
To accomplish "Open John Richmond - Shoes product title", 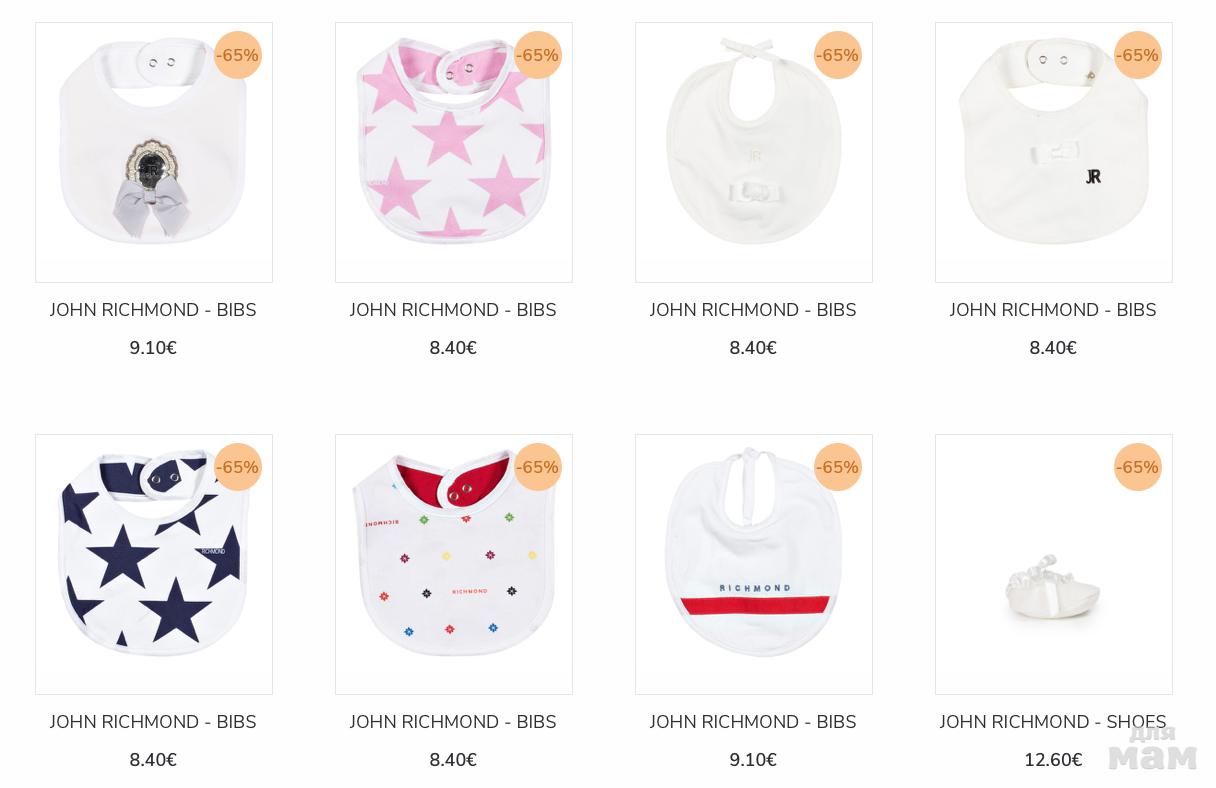I will (x=1053, y=722).
